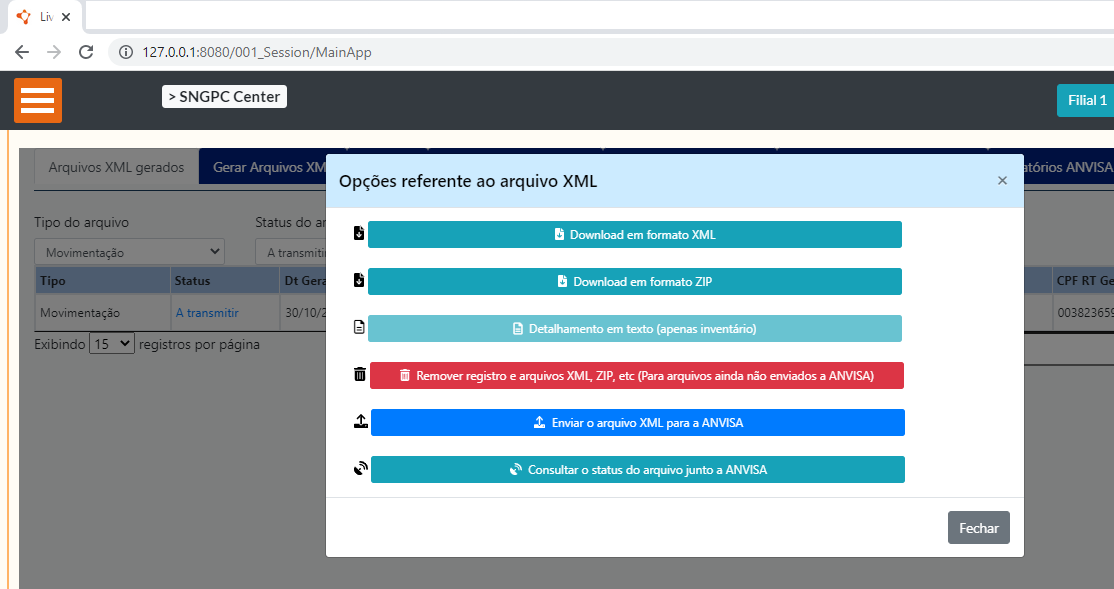Click the upload icon beside Enviar

tap(361, 422)
